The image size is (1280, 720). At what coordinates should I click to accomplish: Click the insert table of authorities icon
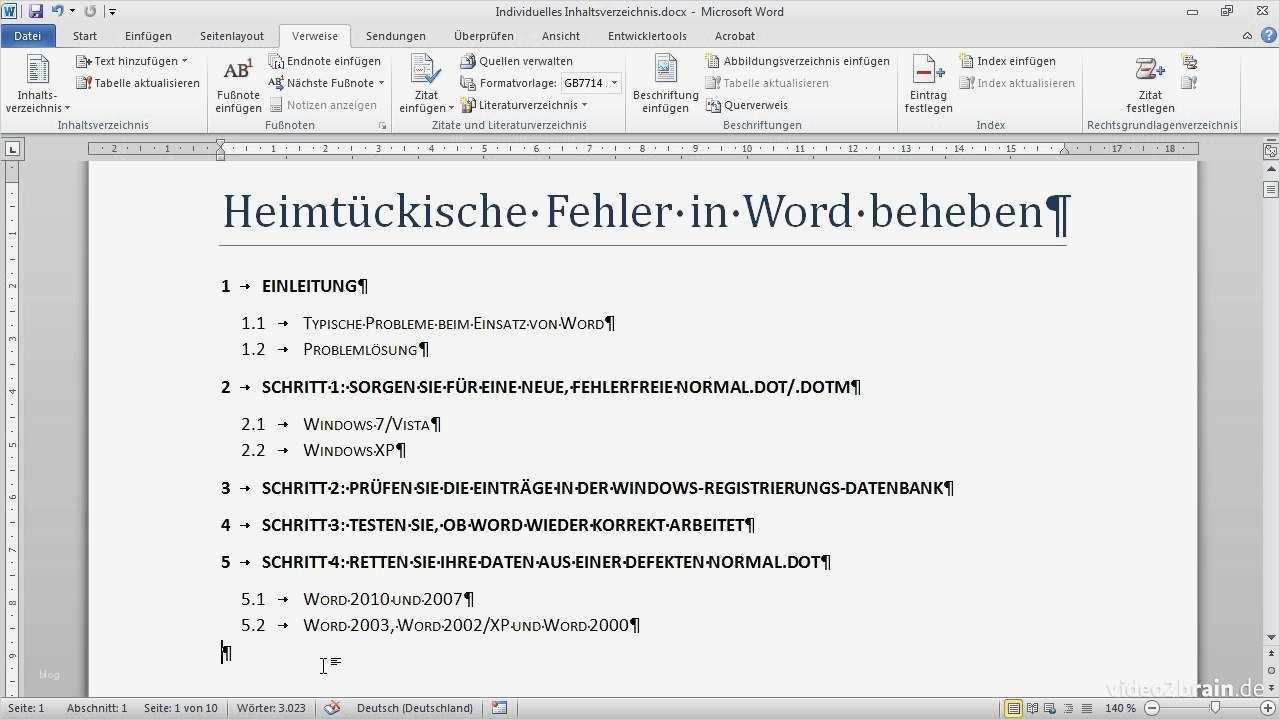pyautogui.click(x=1190, y=62)
